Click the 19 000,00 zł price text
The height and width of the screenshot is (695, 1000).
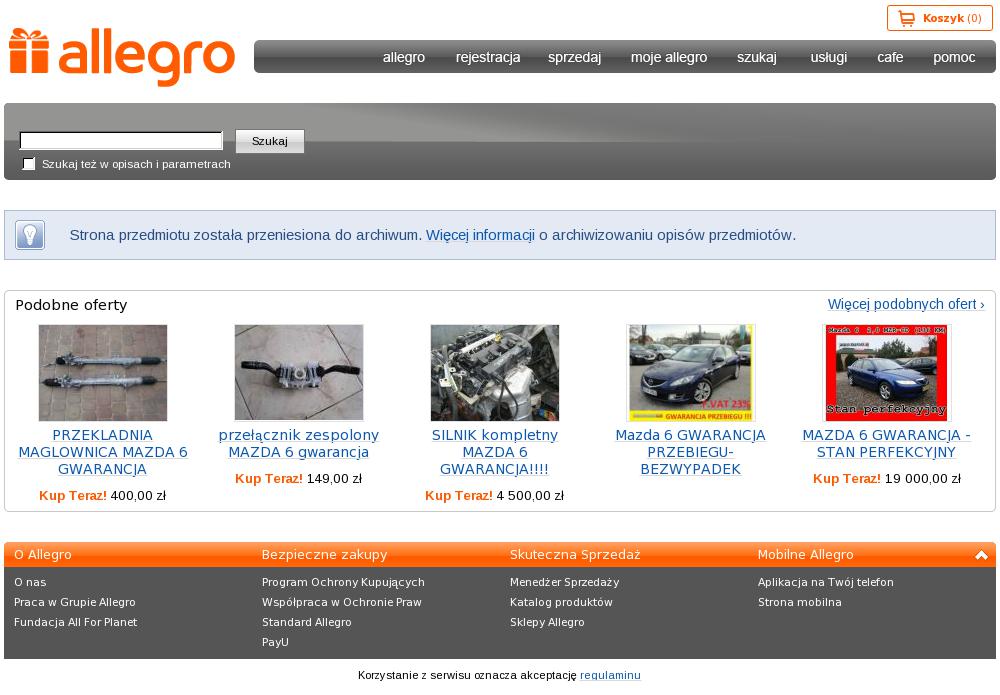pos(922,478)
